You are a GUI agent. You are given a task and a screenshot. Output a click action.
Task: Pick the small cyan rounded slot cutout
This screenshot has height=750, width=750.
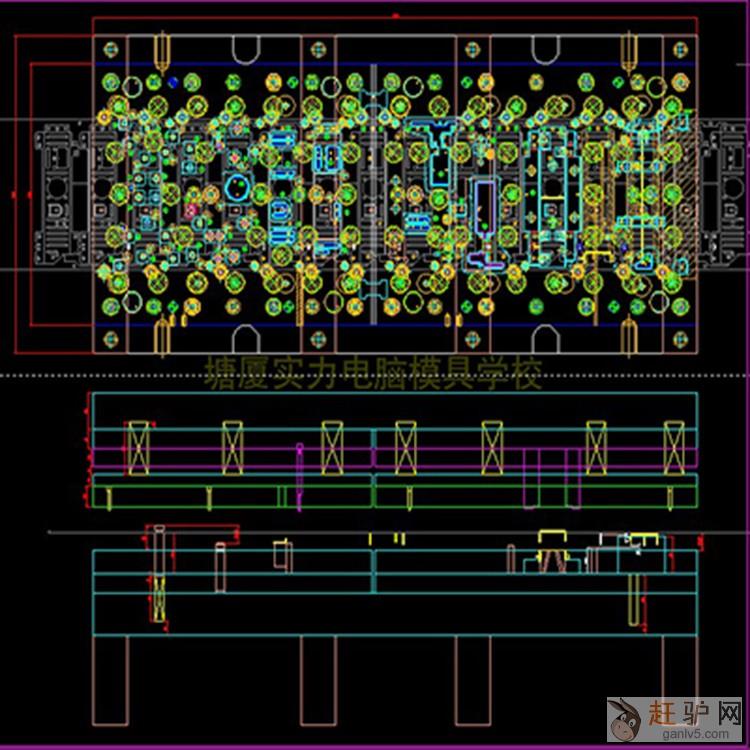(280, 211)
